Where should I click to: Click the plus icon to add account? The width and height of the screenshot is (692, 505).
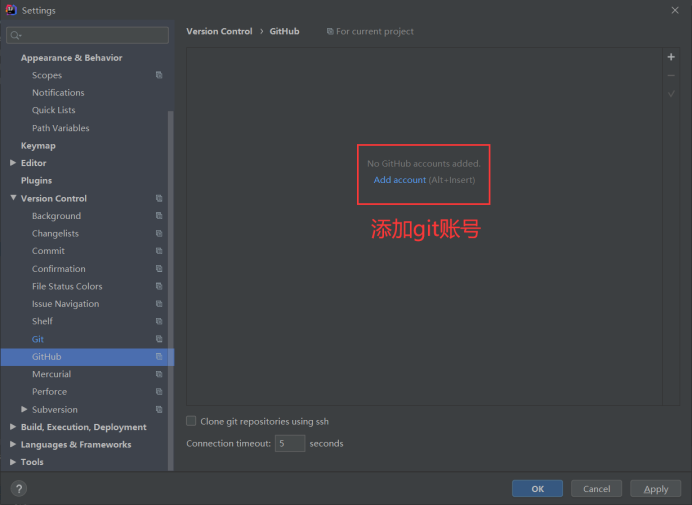coord(671,57)
